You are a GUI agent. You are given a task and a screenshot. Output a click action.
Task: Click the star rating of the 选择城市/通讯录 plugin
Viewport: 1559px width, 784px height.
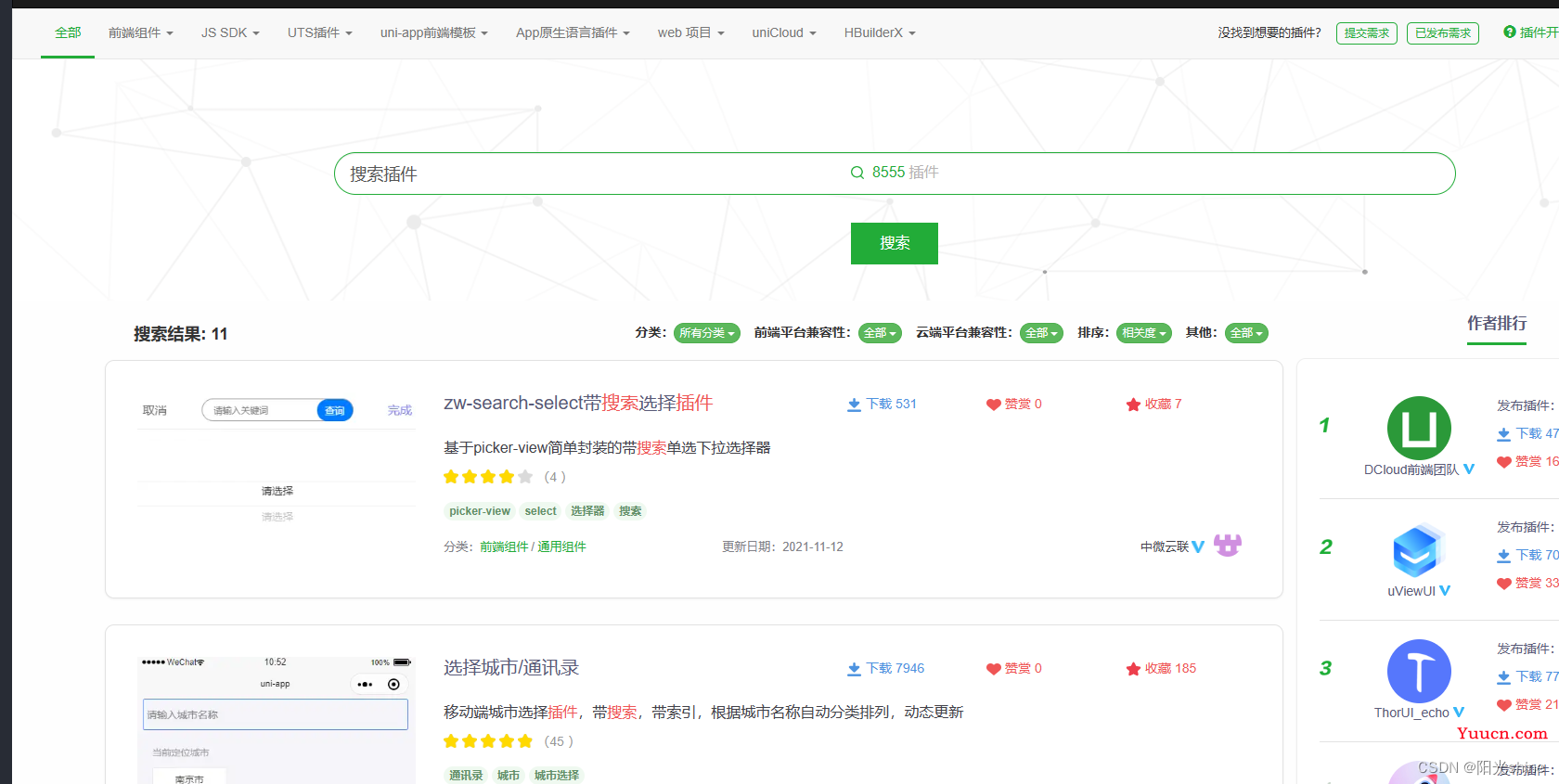pyautogui.click(x=488, y=741)
